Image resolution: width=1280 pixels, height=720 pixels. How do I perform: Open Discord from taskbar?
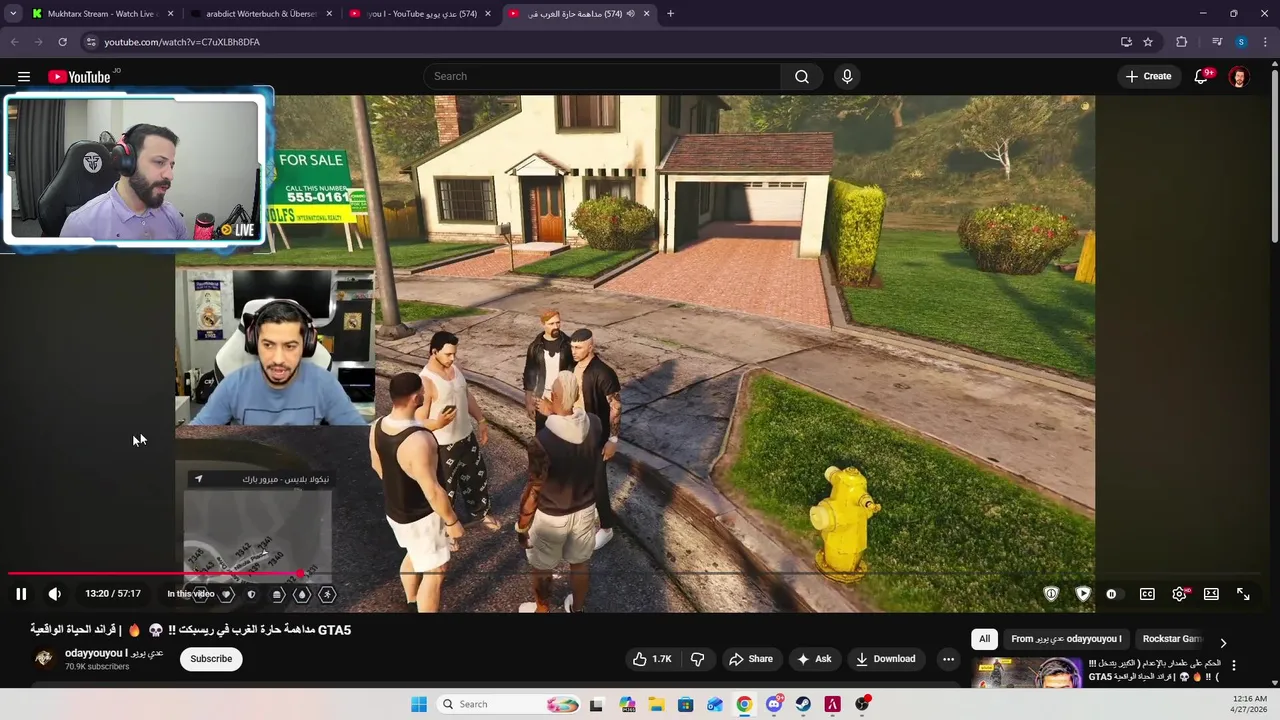point(774,704)
